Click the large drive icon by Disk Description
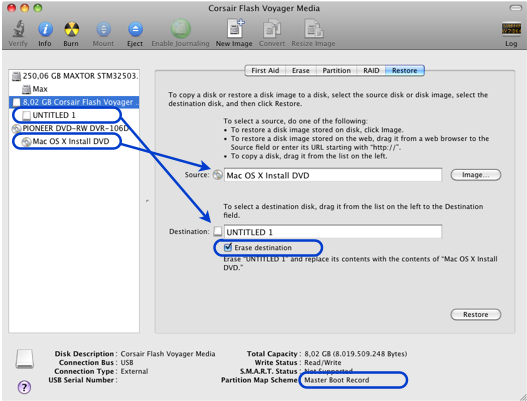 tap(25, 359)
